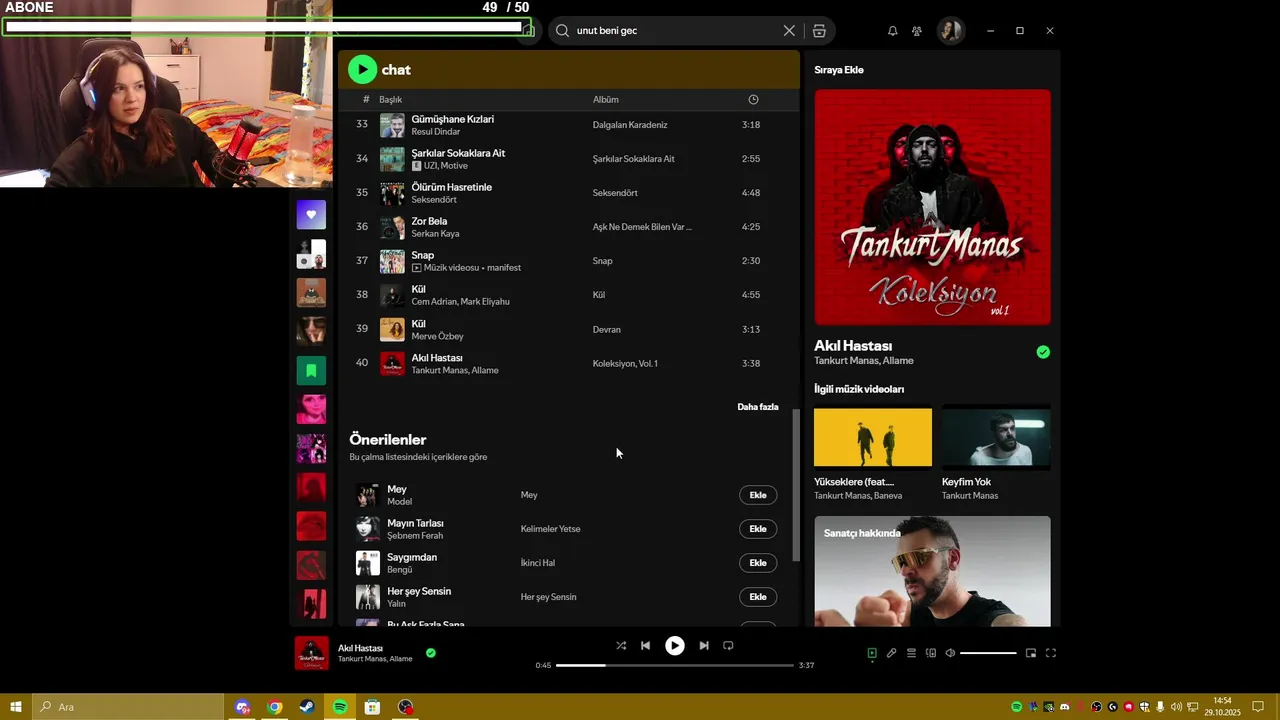This screenshot has width=1280, height=720.
Task: Open the Windows notification center icon
Action: [x=1258, y=707]
